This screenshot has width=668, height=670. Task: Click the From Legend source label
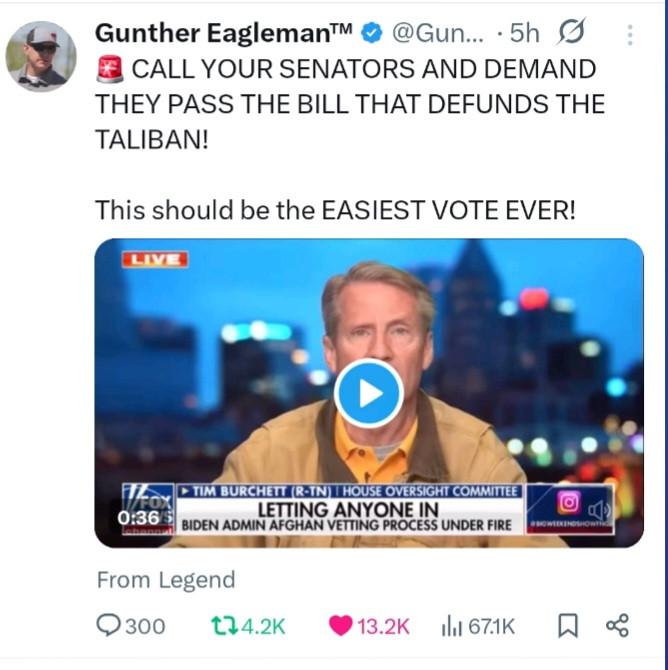(166, 580)
